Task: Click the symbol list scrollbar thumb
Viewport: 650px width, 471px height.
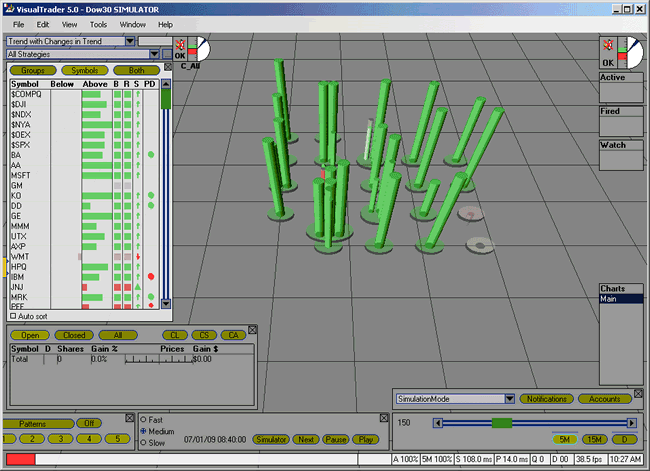Action: click(166, 100)
